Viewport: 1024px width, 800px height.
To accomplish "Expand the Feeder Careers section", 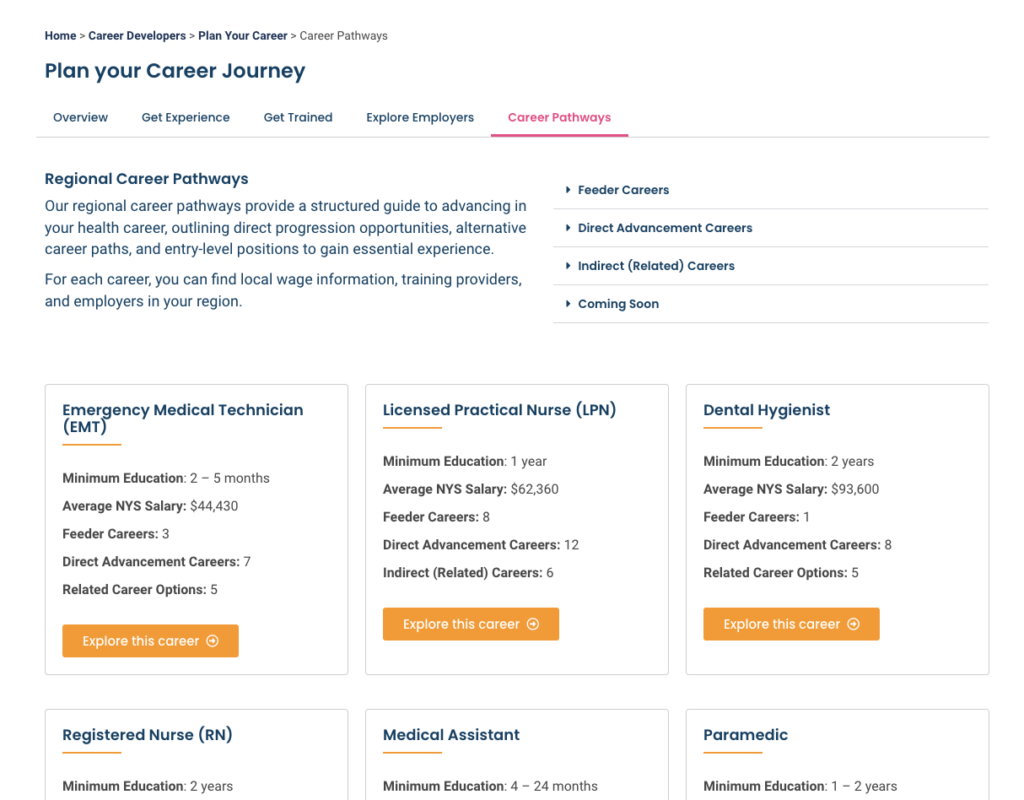I will point(623,190).
